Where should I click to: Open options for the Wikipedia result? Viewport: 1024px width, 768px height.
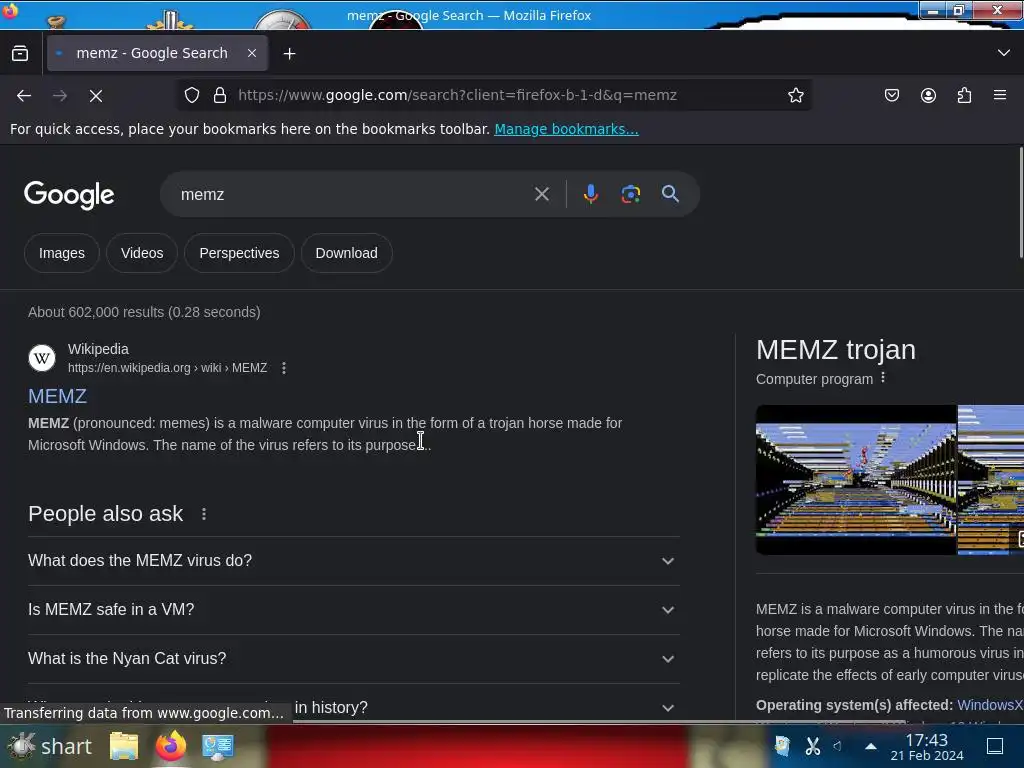point(283,368)
